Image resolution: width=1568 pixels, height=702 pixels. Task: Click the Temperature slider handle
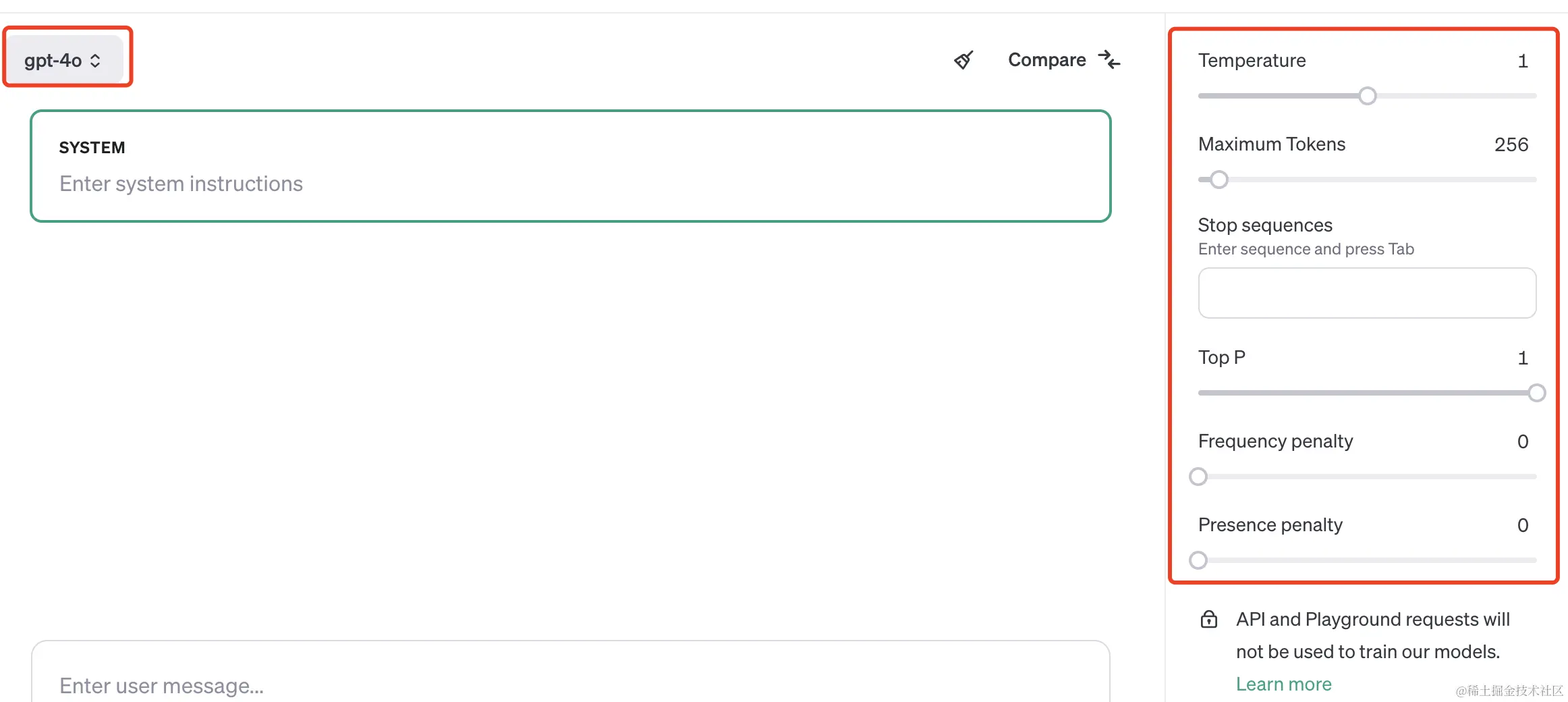point(1368,96)
